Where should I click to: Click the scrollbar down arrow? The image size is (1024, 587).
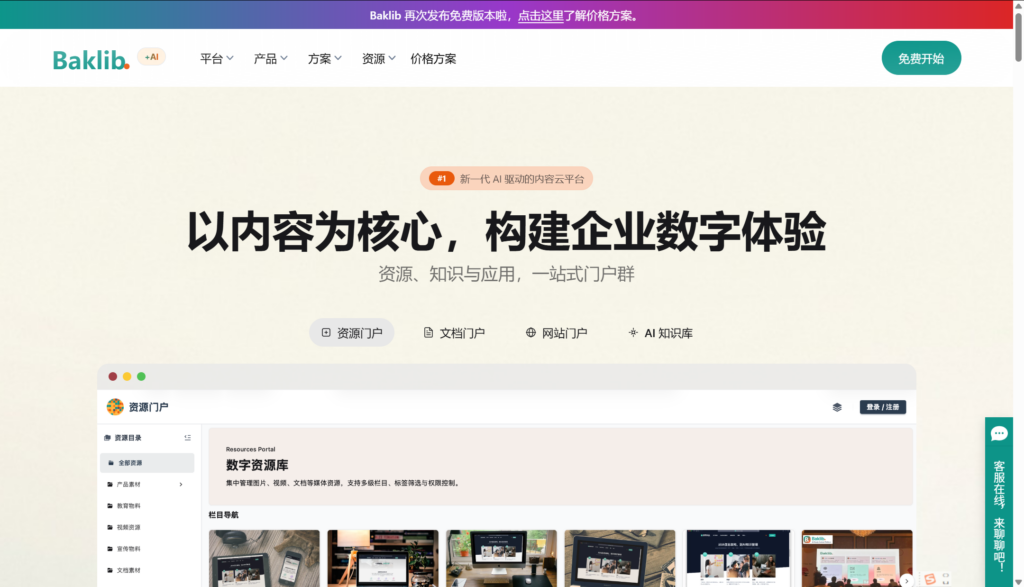point(1018,581)
